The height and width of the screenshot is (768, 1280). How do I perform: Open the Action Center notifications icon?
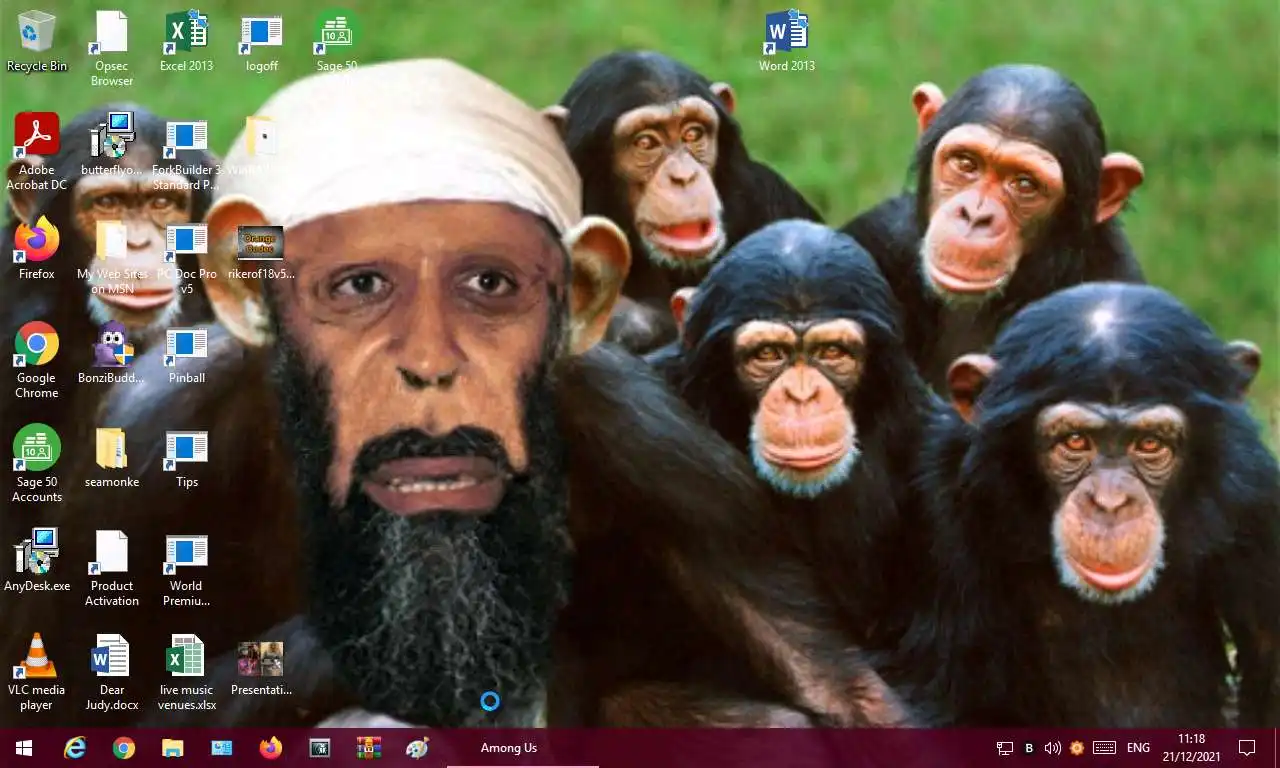click(x=1247, y=748)
